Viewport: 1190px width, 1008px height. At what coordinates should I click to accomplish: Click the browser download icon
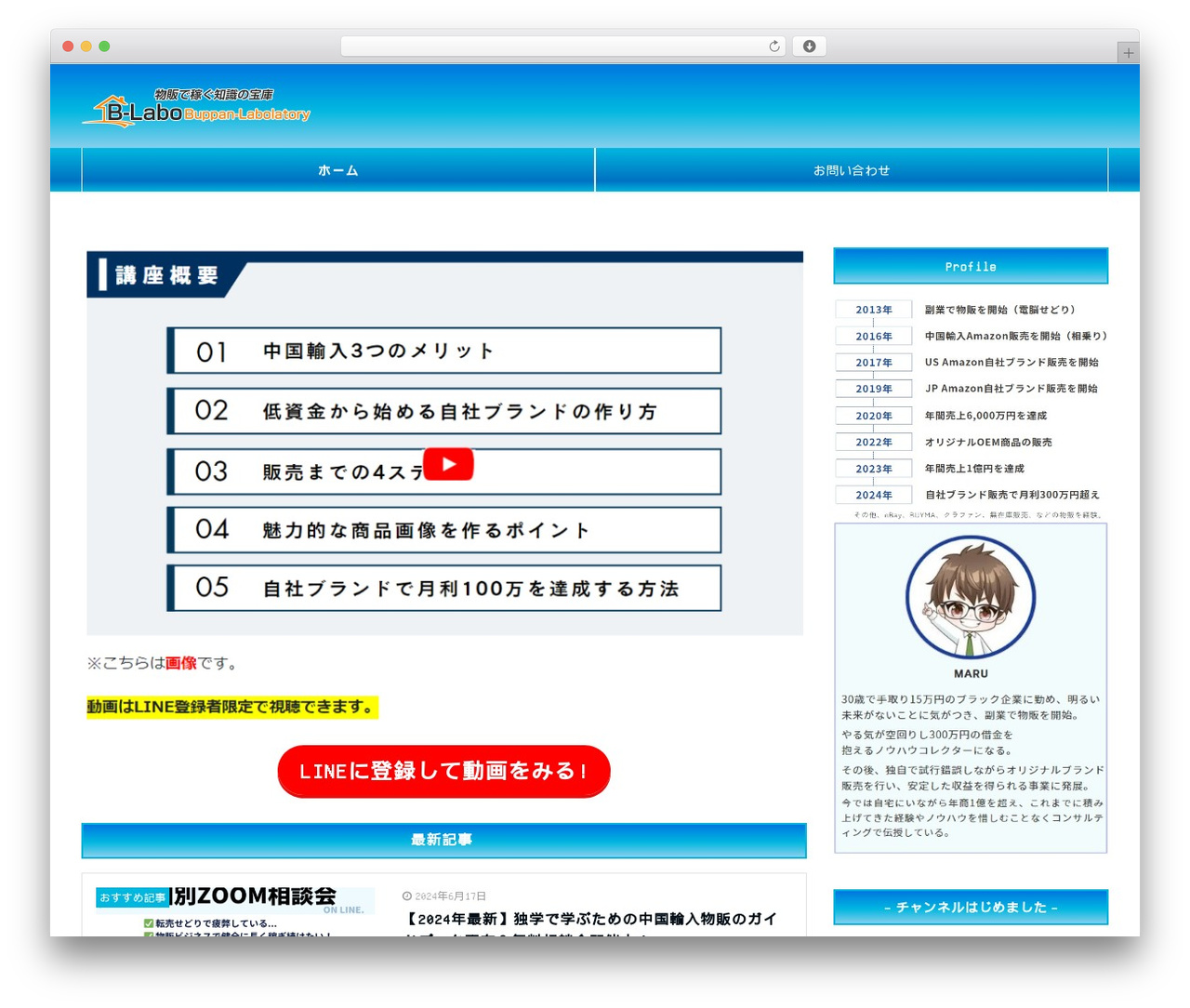click(809, 46)
